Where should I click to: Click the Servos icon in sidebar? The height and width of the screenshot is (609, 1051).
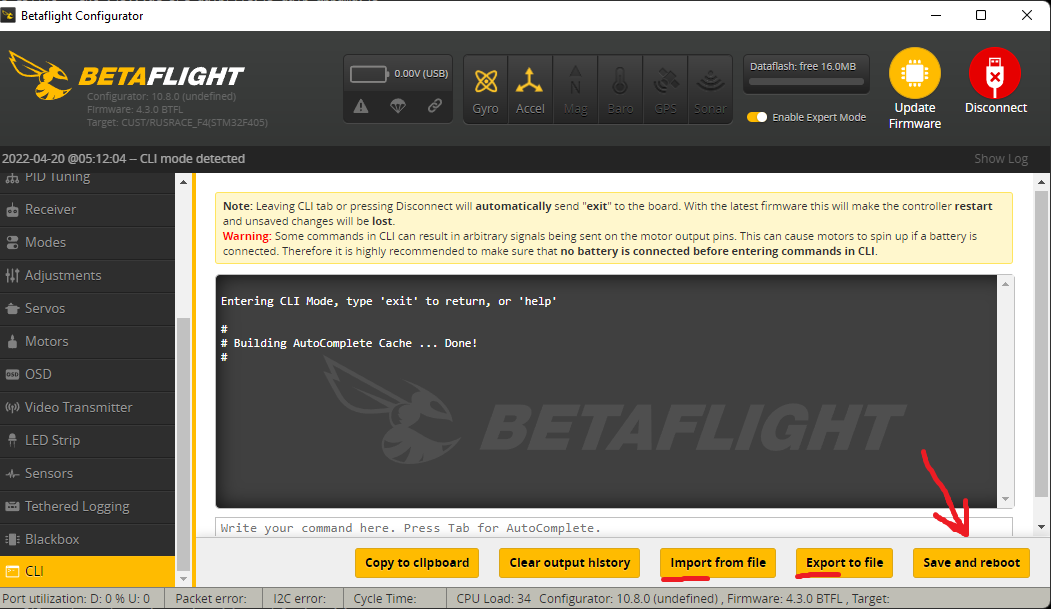[x=12, y=308]
